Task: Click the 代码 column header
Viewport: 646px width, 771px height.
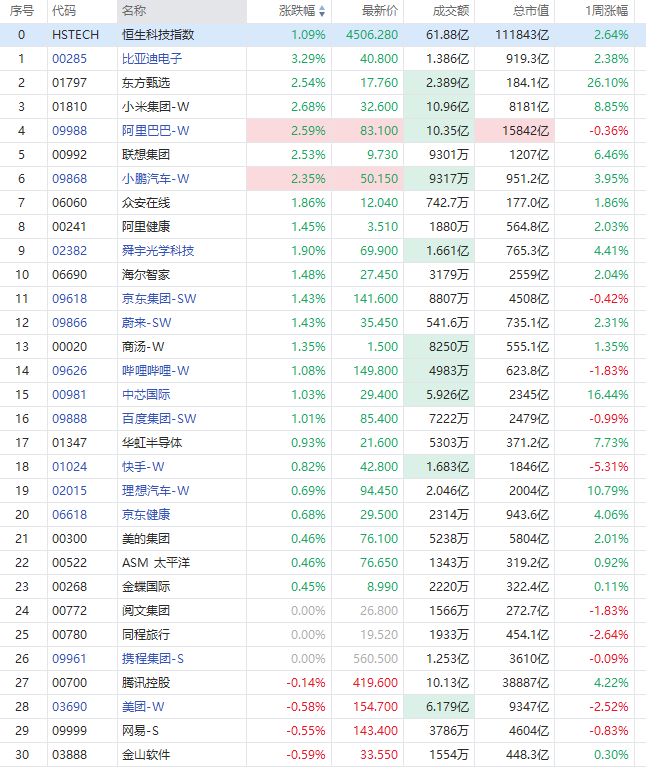Action: pos(64,11)
